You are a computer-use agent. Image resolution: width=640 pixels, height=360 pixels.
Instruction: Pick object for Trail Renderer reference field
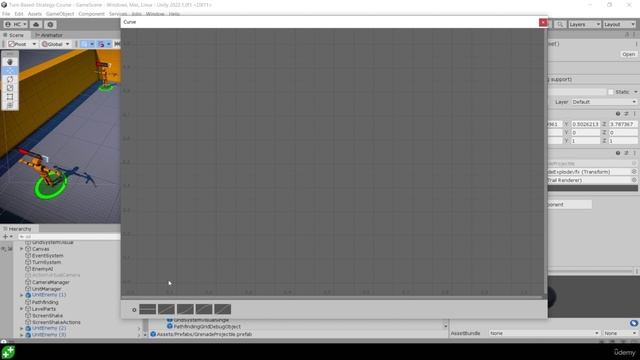(634, 180)
